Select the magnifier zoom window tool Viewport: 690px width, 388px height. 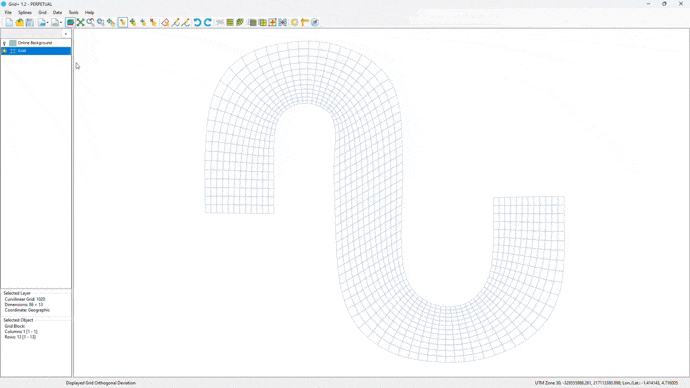coord(101,22)
